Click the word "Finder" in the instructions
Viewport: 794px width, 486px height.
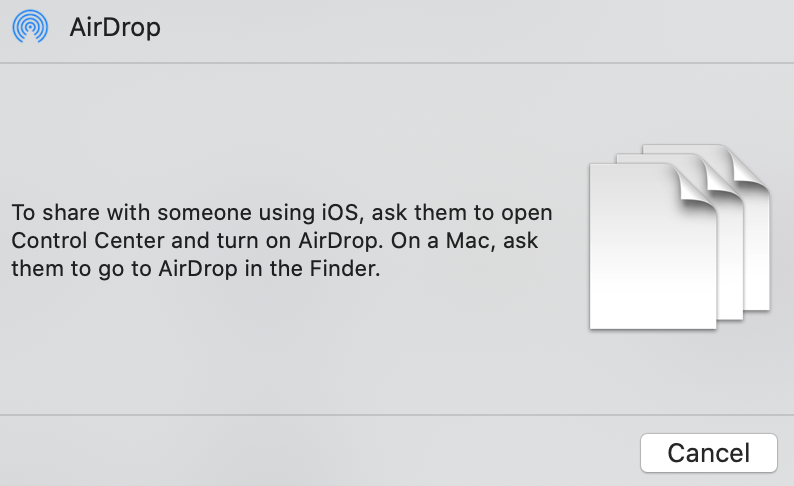click(347, 268)
